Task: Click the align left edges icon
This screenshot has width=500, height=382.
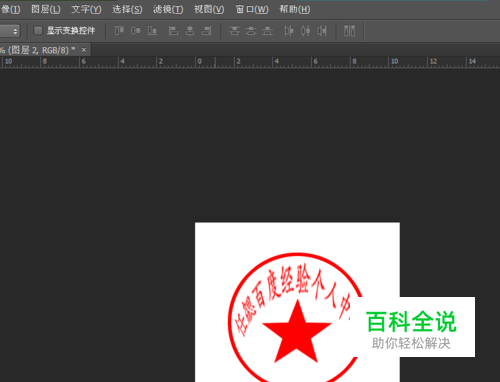Action: coord(173,31)
